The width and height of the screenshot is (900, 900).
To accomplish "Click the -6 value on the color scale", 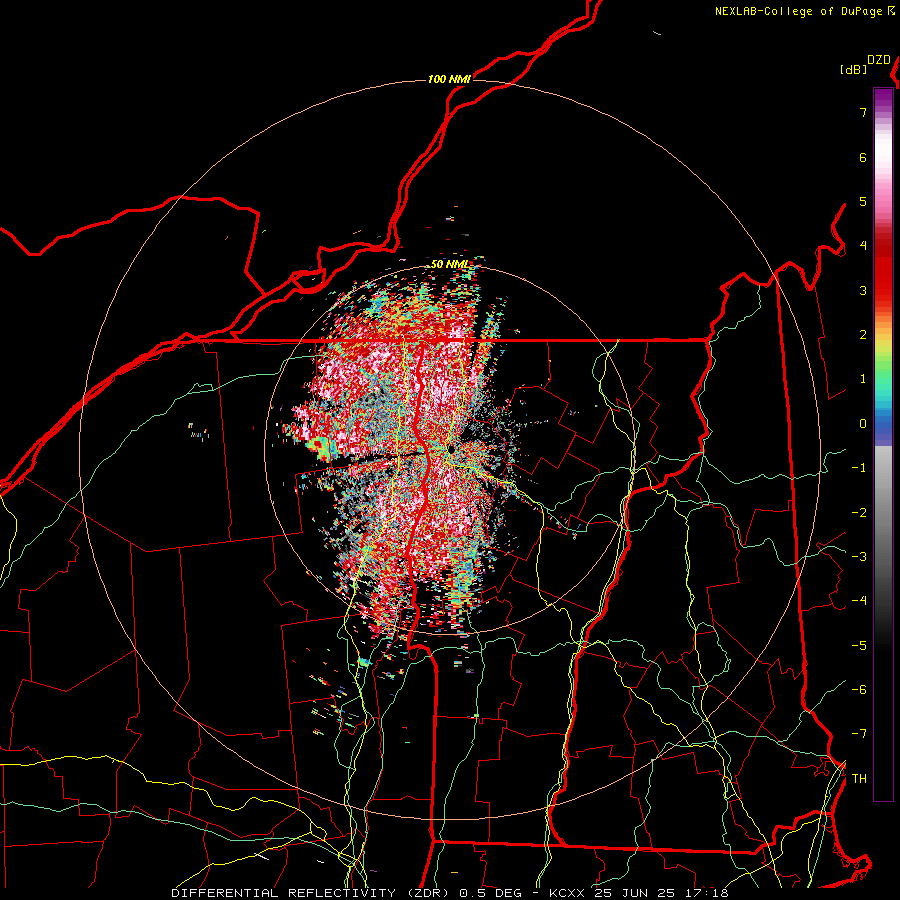I will point(859,690).
